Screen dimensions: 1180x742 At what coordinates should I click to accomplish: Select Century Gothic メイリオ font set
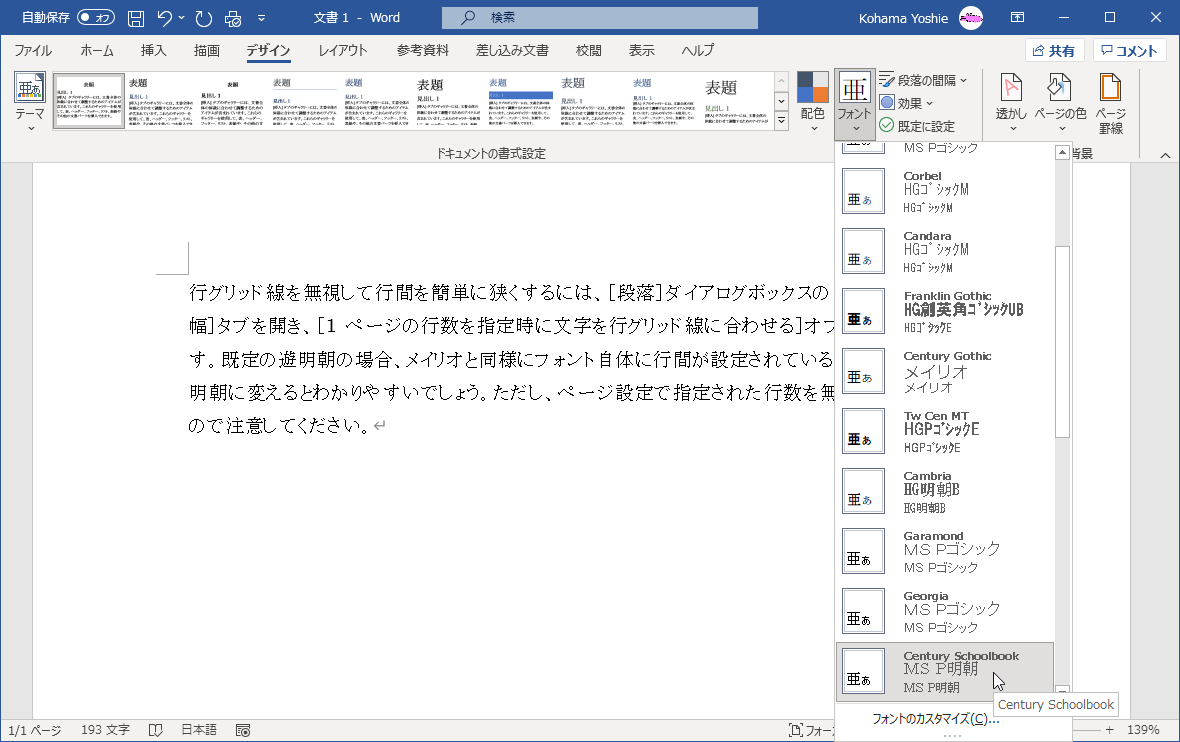[x=944, y=371]
